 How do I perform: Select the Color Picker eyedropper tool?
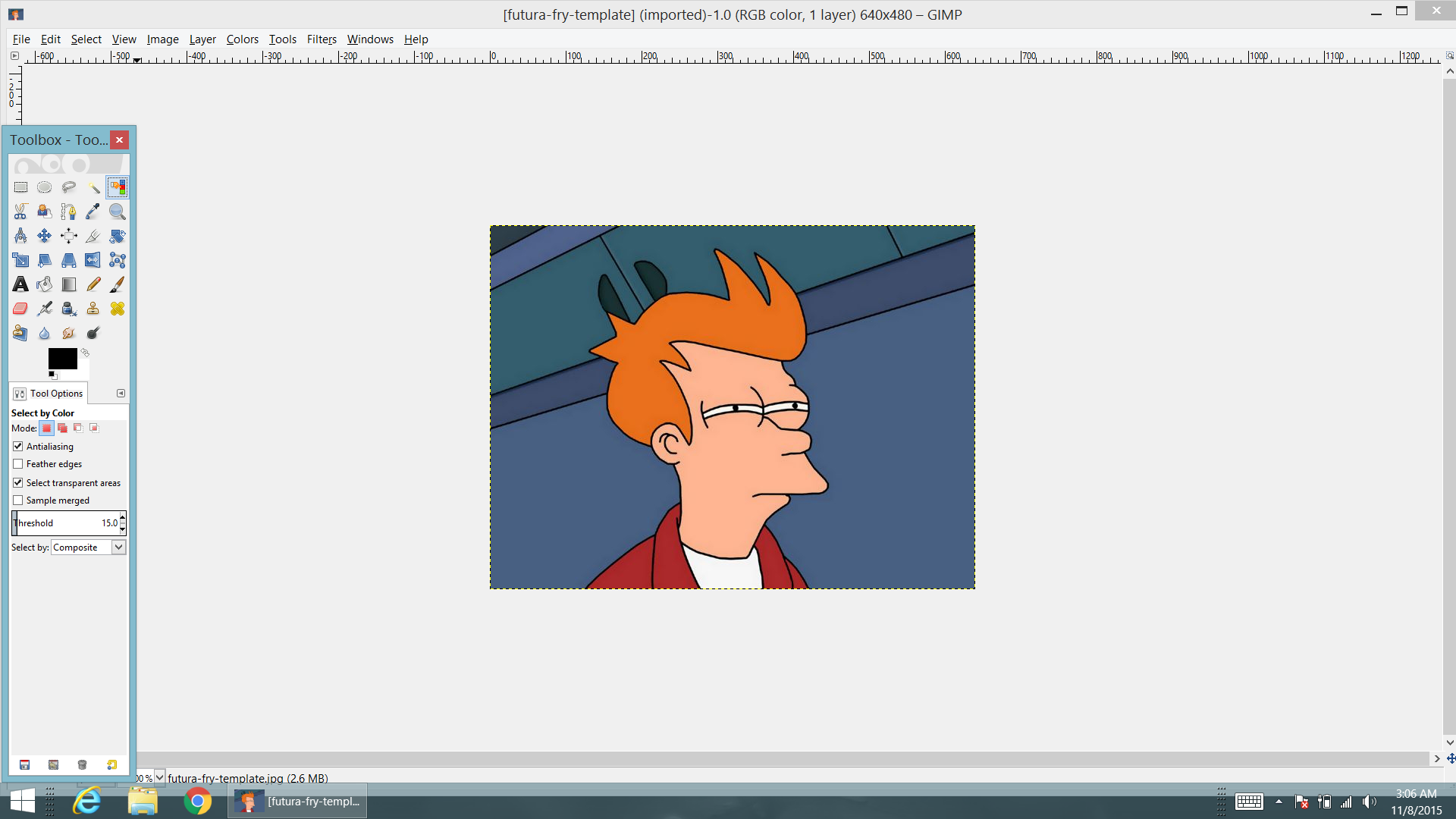click(x=93, y=212)
